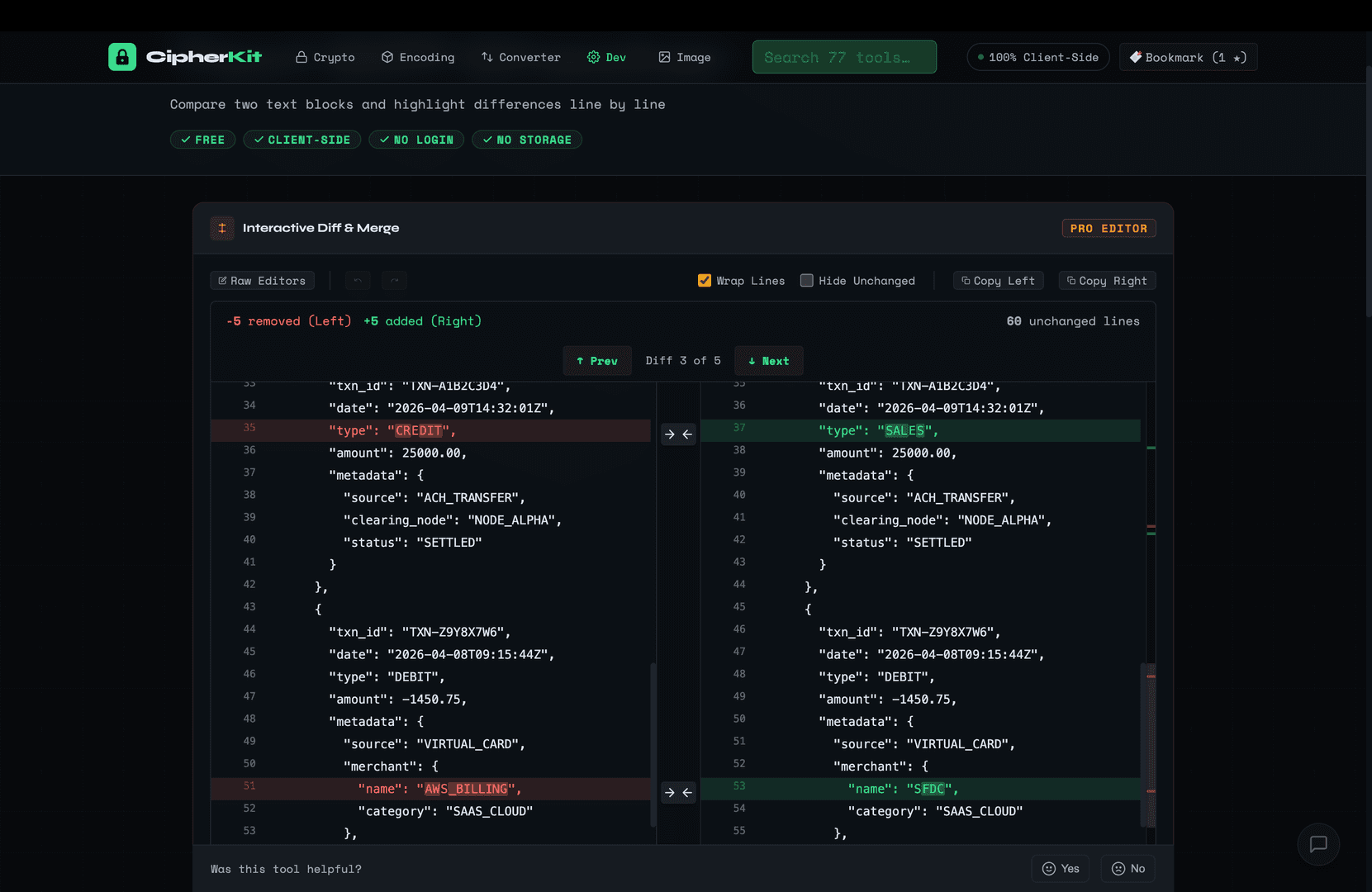Open the Image tools menu
Viewport: 1372px width, 892px height.
pyautogui.click(x=685, y=57)
